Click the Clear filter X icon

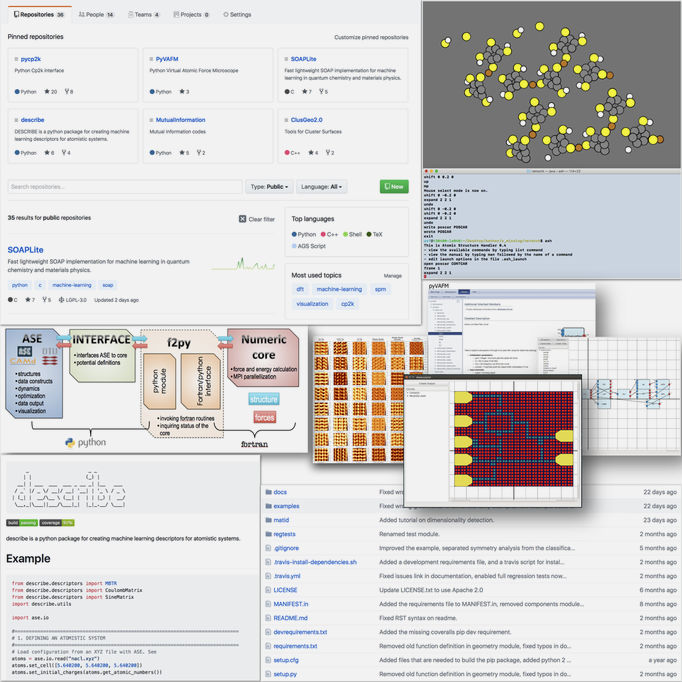click(x=243, y=218)
